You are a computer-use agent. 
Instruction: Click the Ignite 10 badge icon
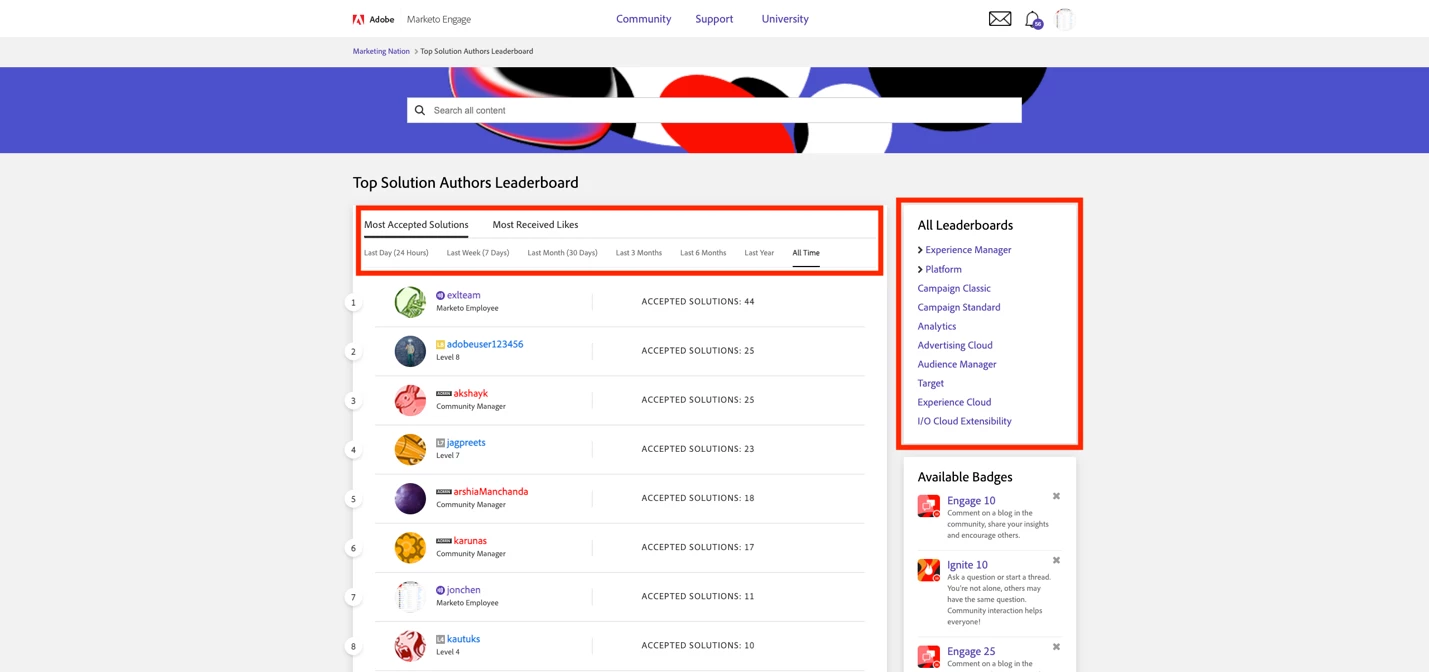929,570
